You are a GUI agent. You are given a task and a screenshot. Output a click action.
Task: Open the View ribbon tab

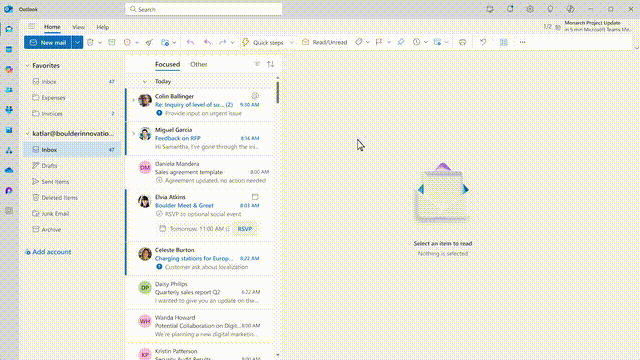(x=78, y=27)
